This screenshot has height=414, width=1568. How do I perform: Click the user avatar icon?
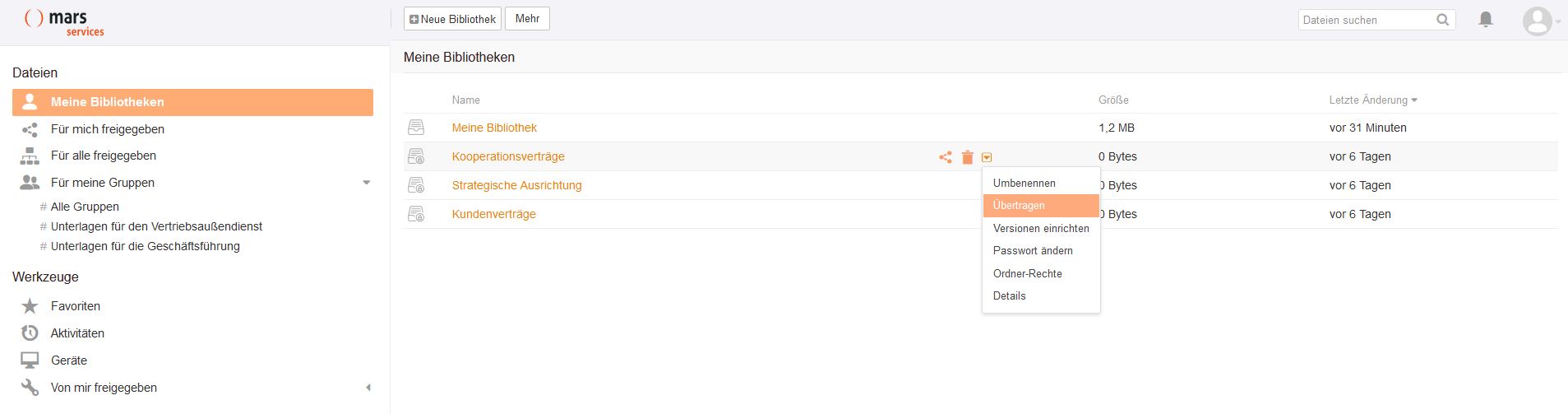pyautogui.click(x=1537, y=21)
